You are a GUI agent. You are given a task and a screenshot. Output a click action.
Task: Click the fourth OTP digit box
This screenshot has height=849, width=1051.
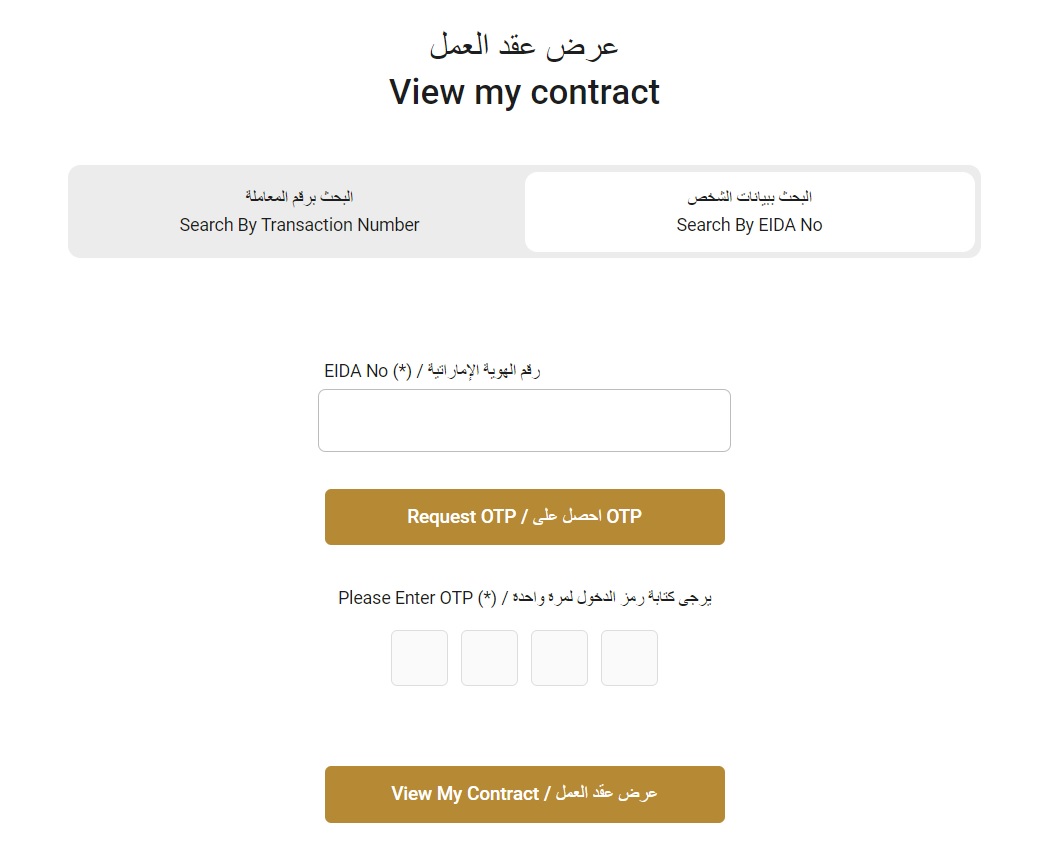click(x=629, y=657)
